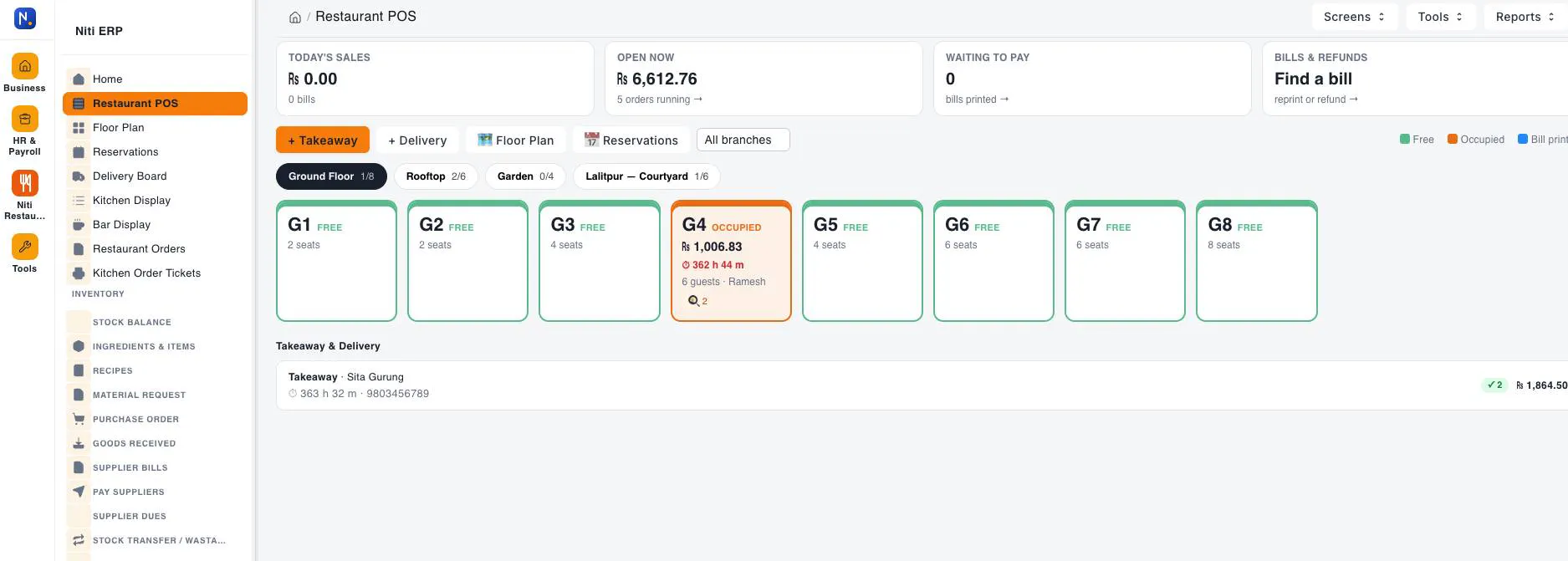Select the Ground Floor 1/8 tab
This screenshot has height=561, width=1568.
pos(331,176)
